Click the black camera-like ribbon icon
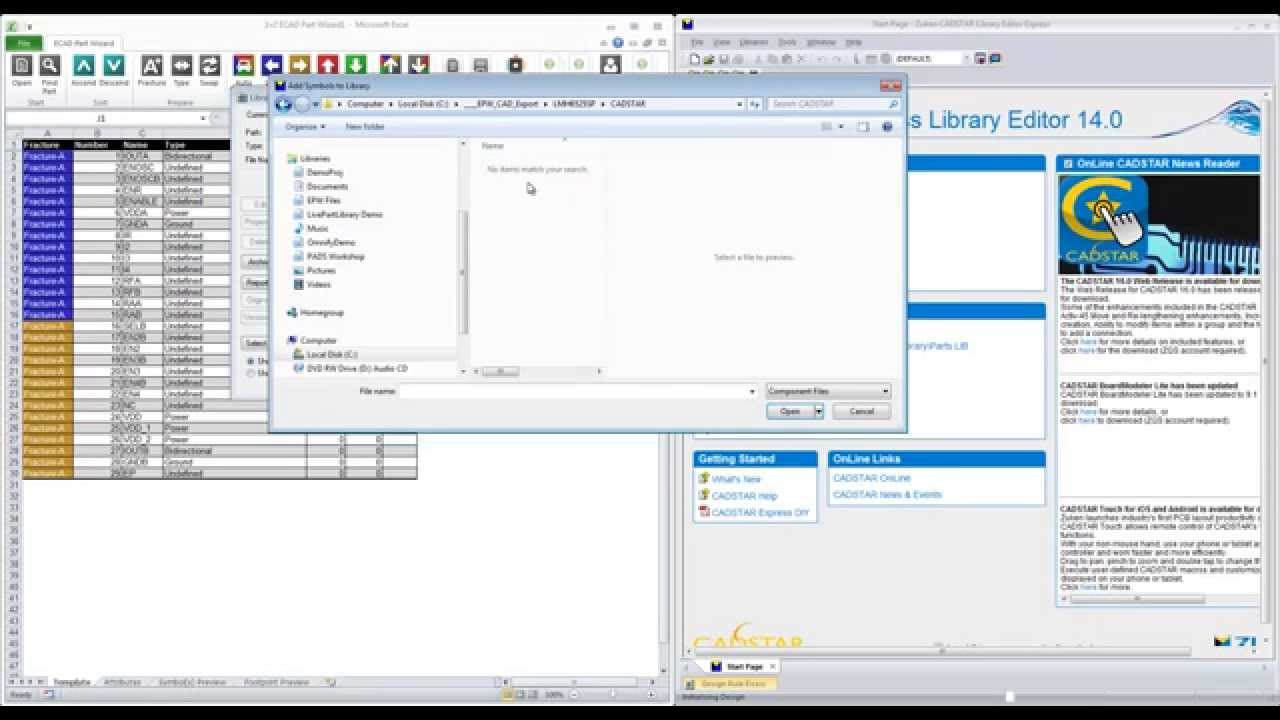The width and height of the screenshot is (1280, 720). (x=516, y=65)
